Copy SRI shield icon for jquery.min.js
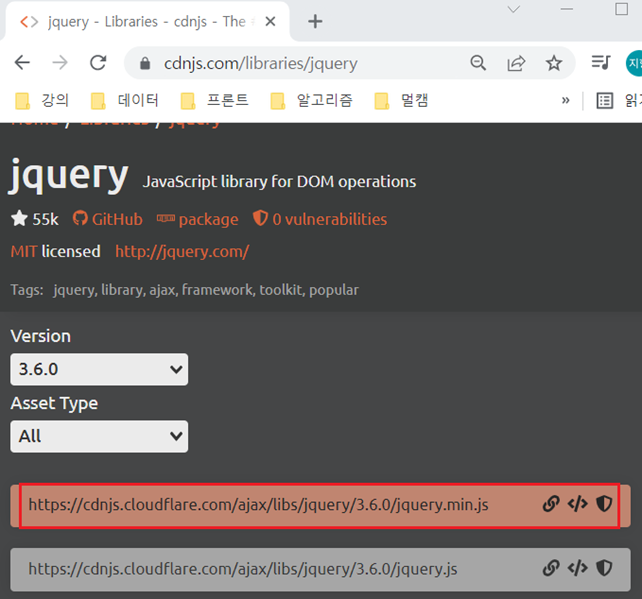This screenshot has width=642, height=599. tap(604, 504)
